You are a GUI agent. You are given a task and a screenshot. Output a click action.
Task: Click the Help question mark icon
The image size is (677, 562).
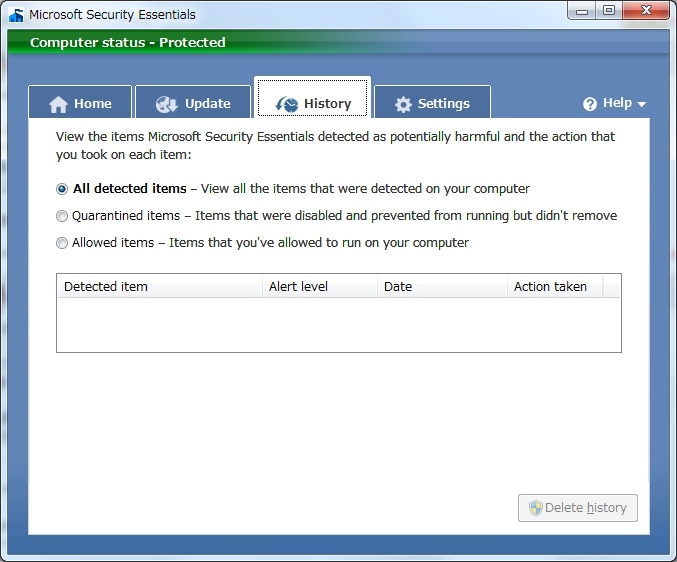(590, 104)
